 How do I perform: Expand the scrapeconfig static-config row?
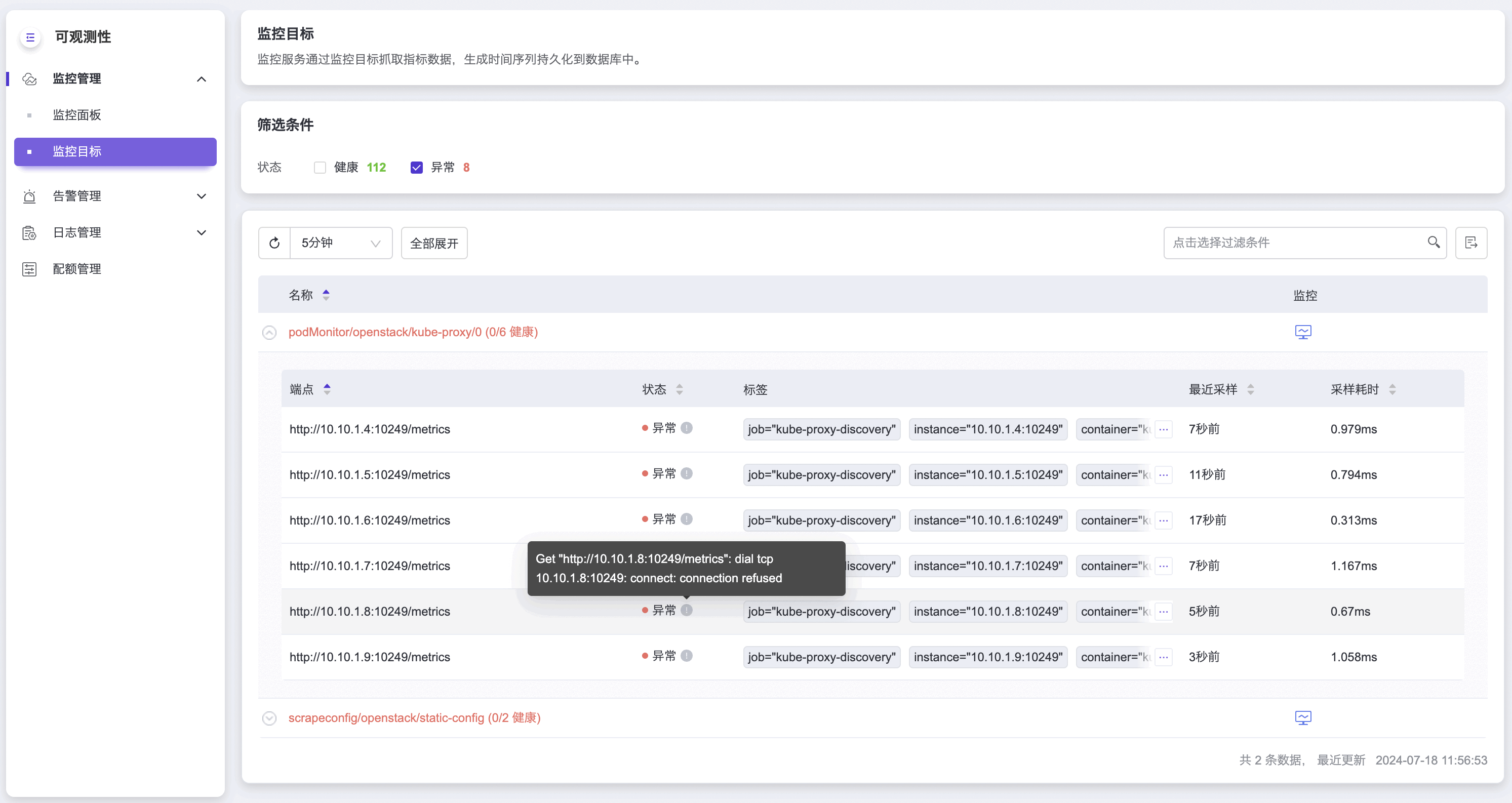tap(269, 718)
